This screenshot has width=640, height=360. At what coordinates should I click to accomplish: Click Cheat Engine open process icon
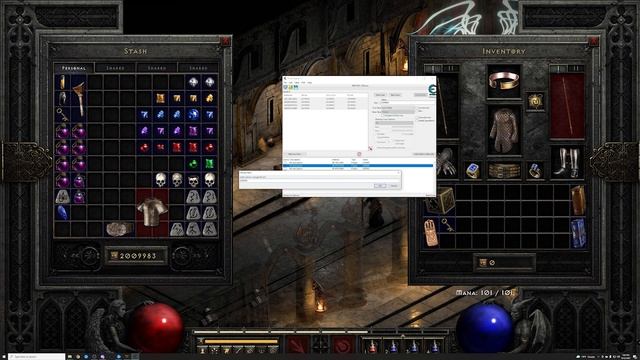(x=286, y=87)
